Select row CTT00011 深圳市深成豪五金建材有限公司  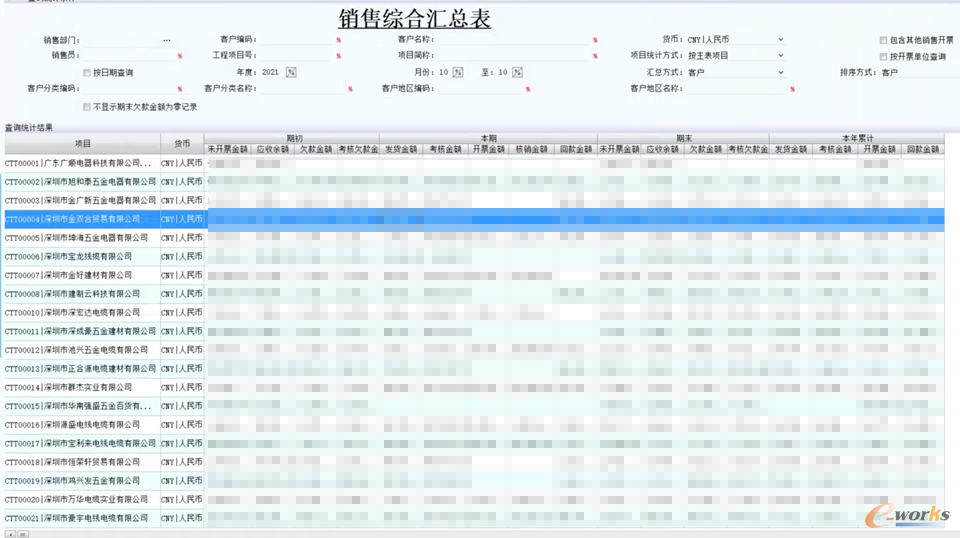(x=474, y=331)
